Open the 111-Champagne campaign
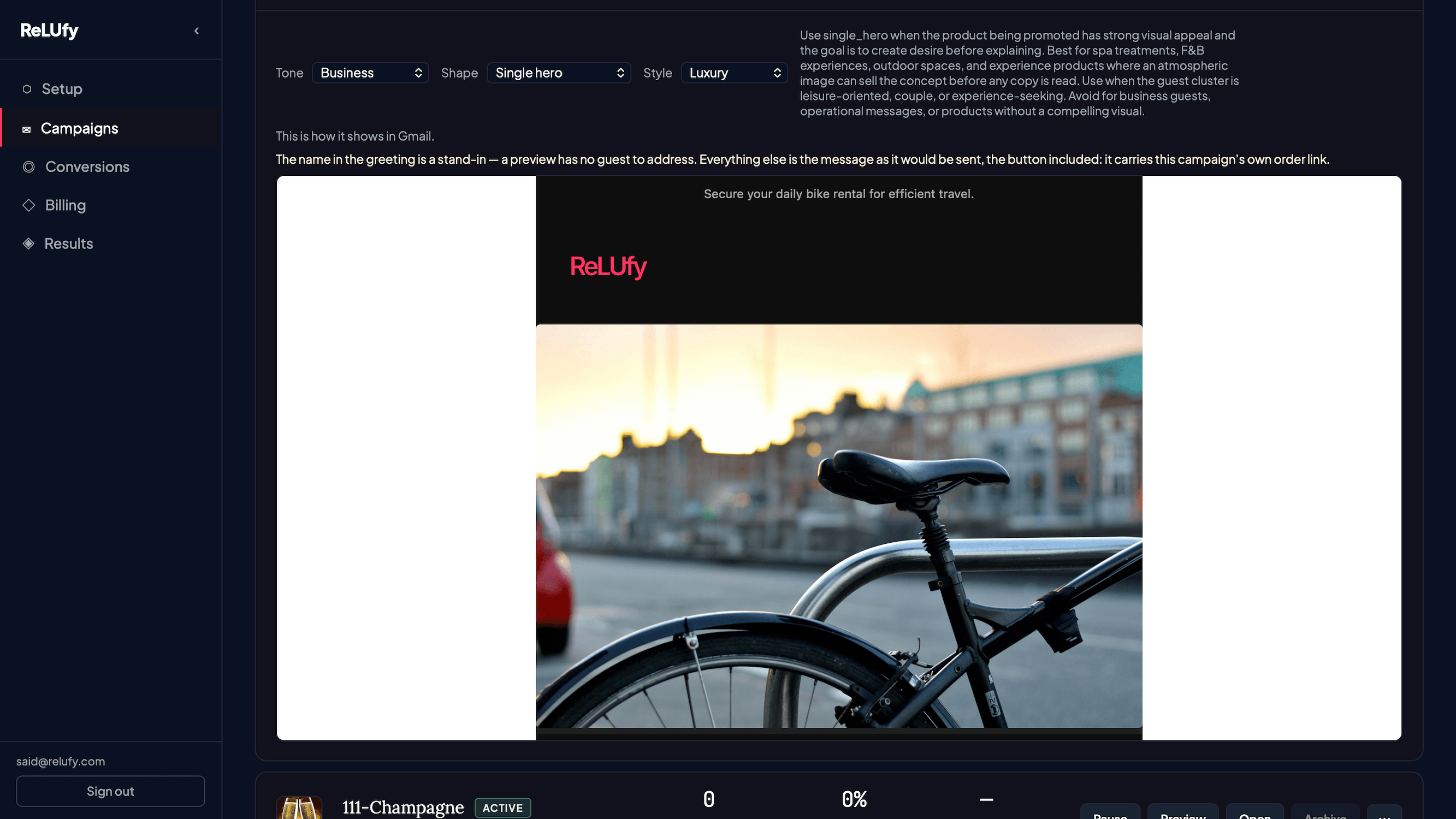1456x819 pixels. (1255, 813)
